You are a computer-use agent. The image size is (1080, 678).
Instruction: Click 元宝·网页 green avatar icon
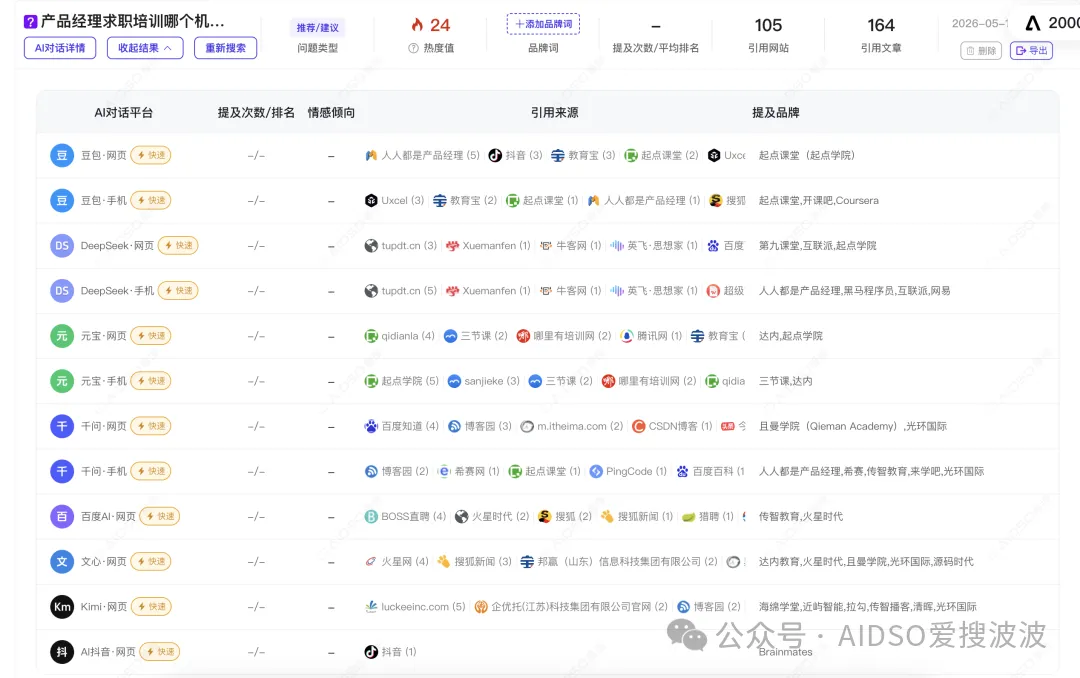click(x=62, y=336)
